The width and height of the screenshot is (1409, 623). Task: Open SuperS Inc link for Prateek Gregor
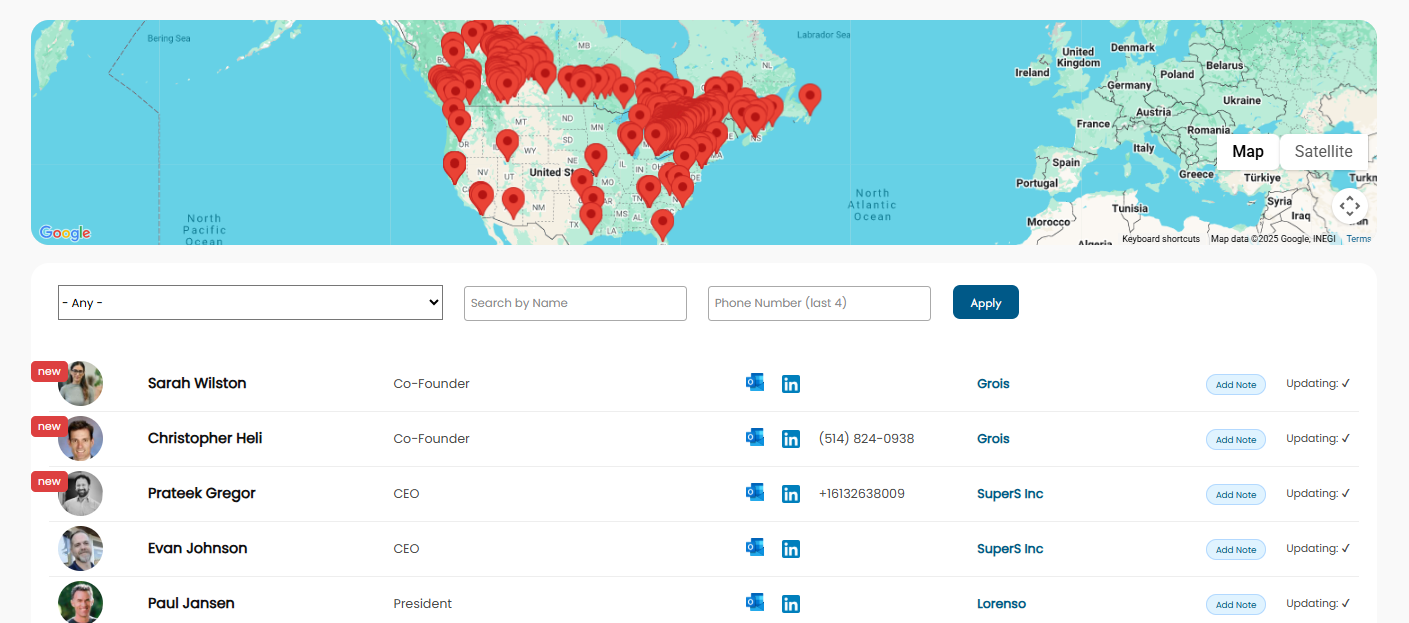click(1009, 494)
